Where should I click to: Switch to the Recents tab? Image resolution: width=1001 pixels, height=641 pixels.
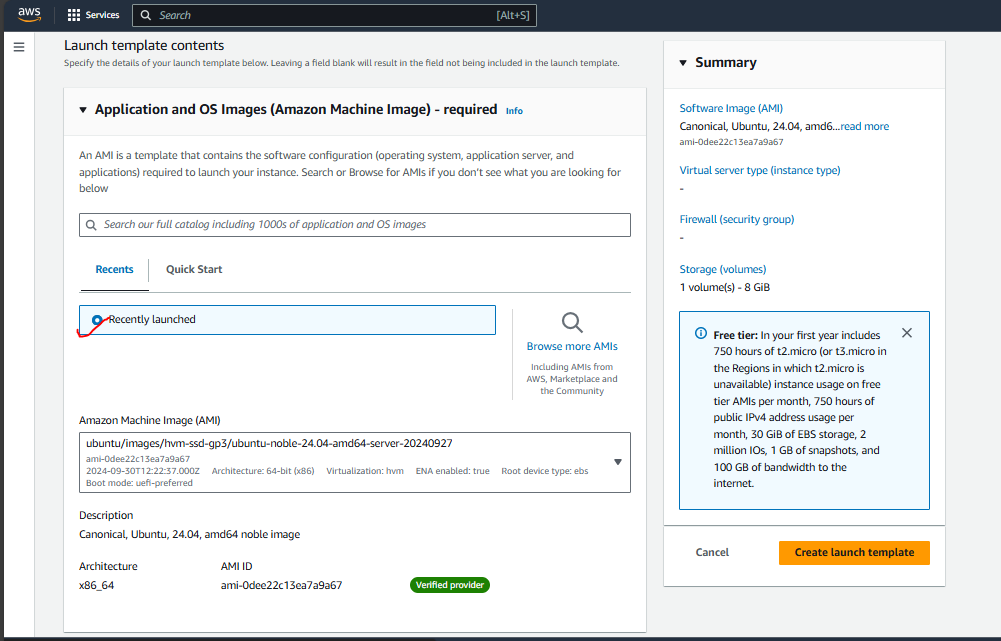pyautogui.click(x=114, y=269)
